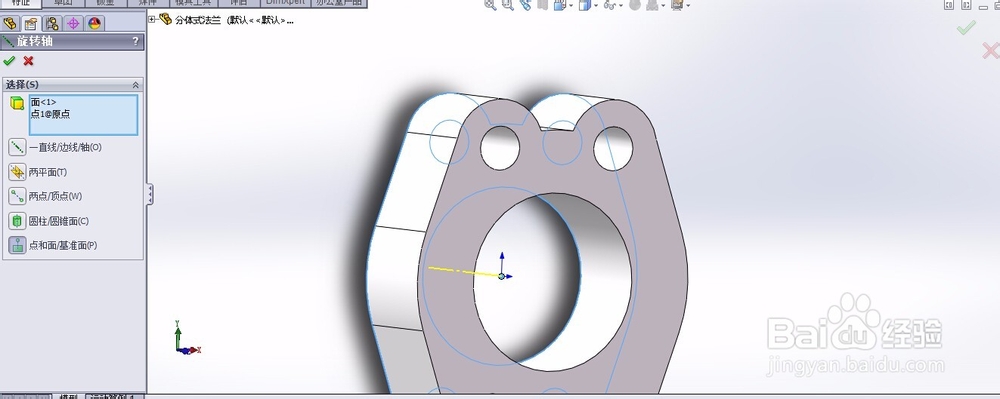Click the yellow axis preview line

(464, 272)
